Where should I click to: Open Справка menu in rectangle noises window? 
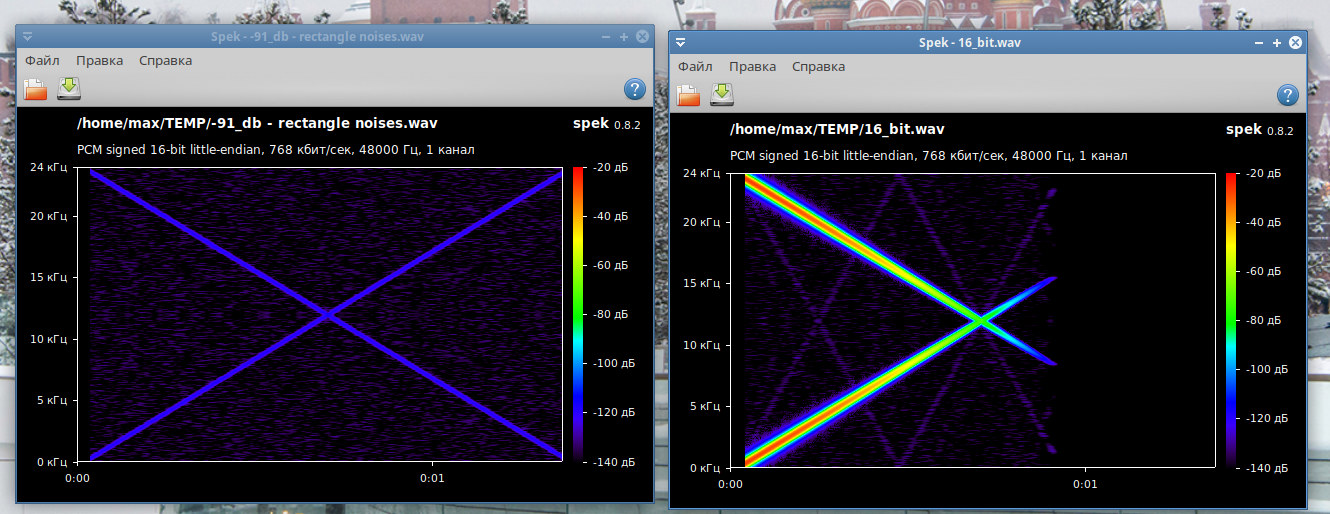pos(166,60)
